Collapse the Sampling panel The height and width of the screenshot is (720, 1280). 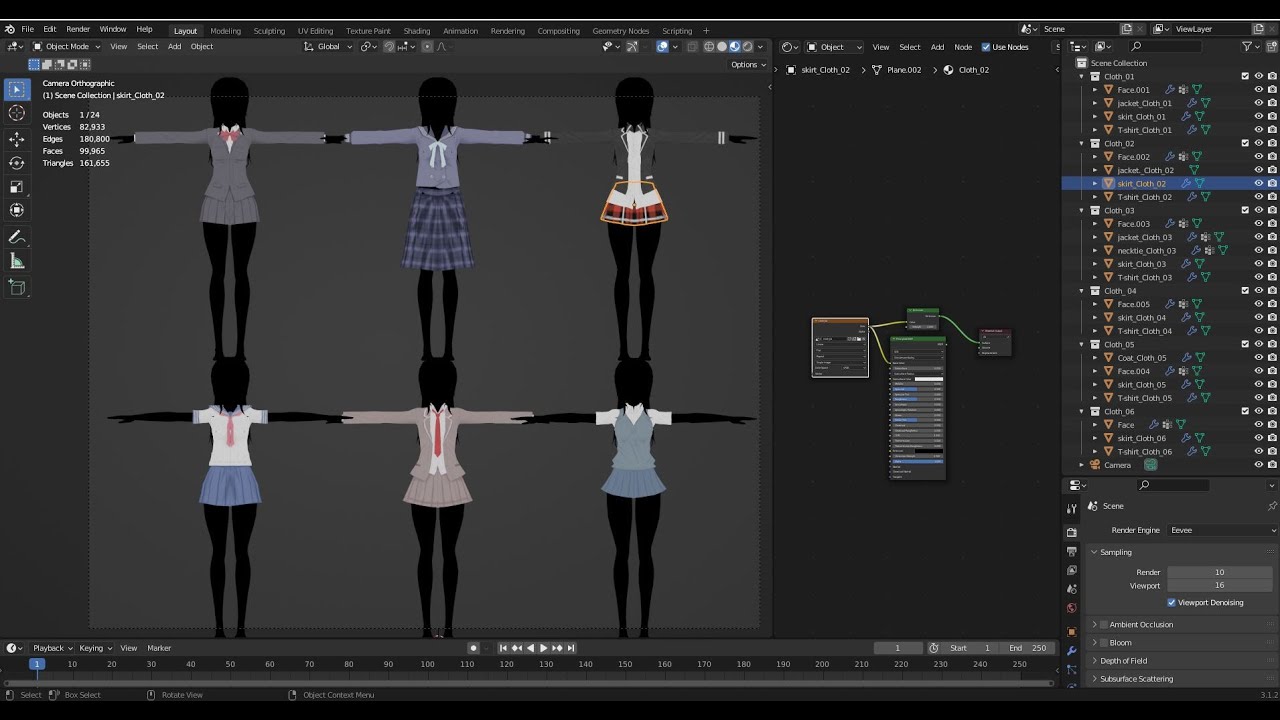coord(1094,552)
